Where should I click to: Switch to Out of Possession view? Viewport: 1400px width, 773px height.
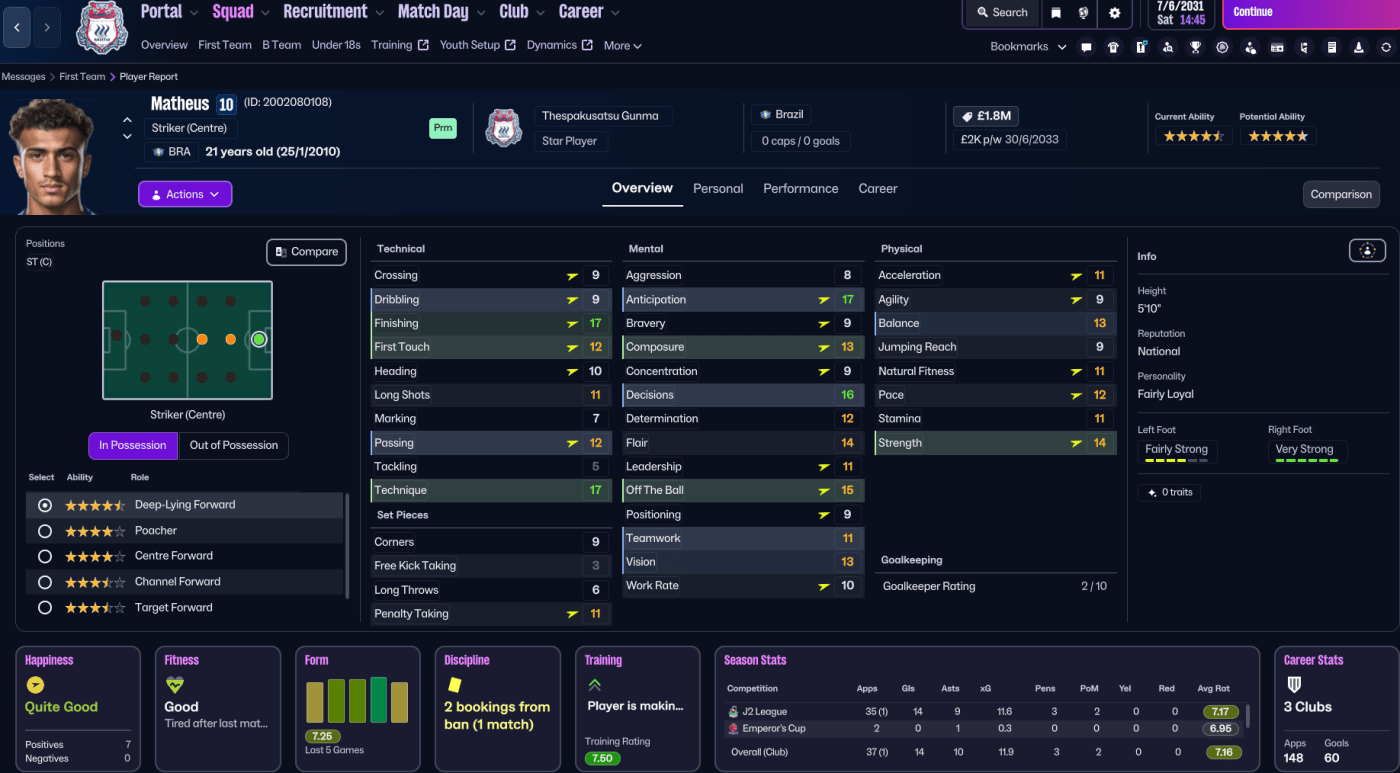(234, 445)
